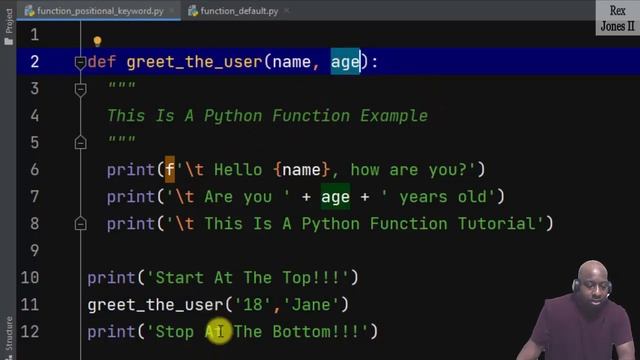
Task: Click line number 11 in gutter
Action: tap(29, 304)
